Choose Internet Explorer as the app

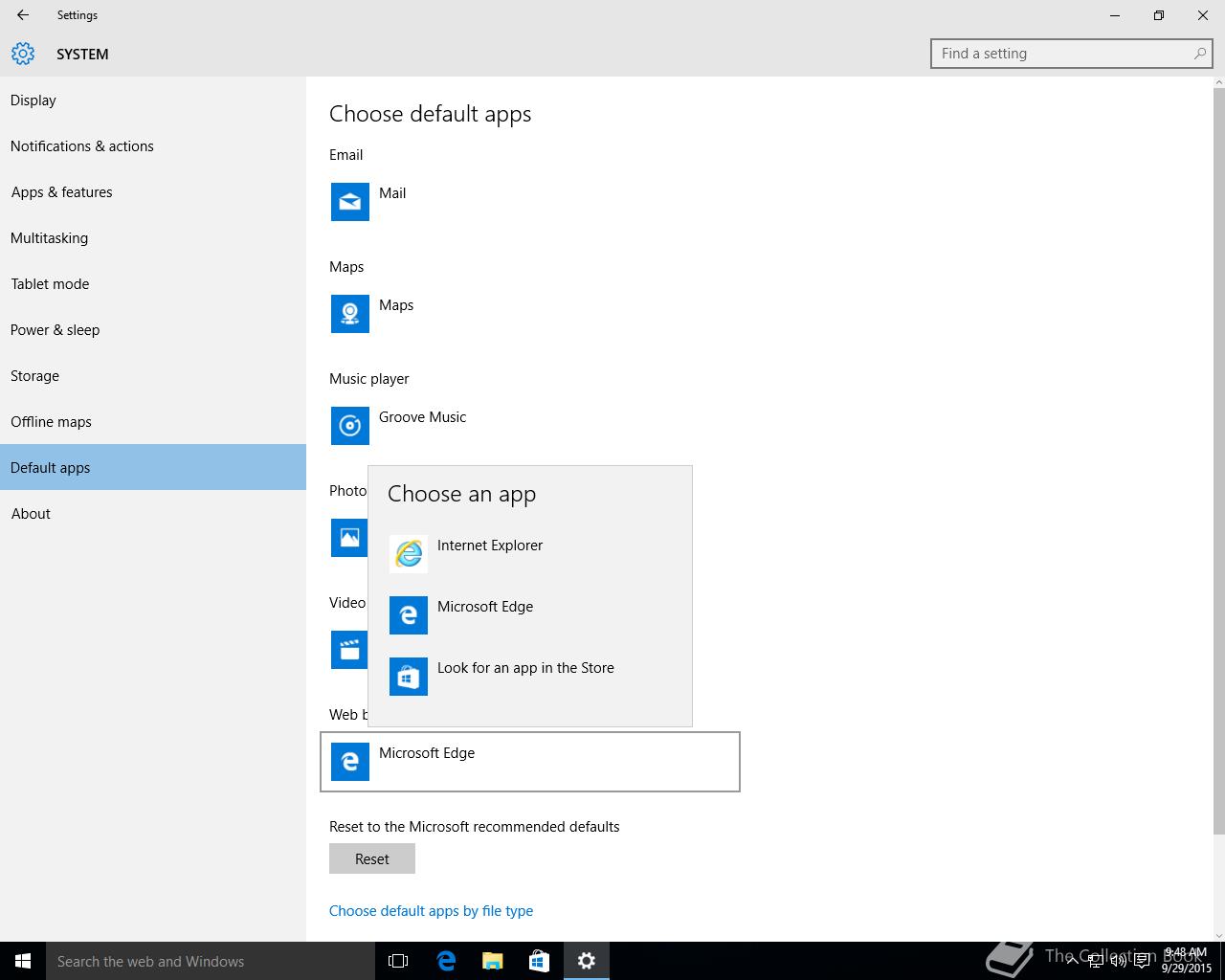click(x=530, y=554)
